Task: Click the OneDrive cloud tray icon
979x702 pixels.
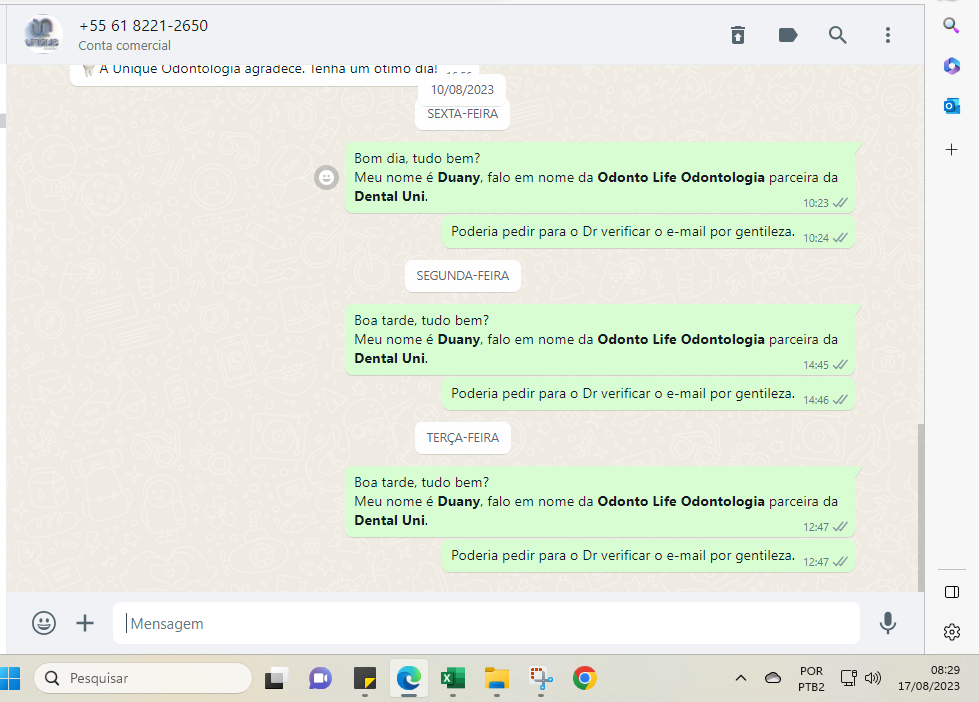Action: (x=773, y=678)
